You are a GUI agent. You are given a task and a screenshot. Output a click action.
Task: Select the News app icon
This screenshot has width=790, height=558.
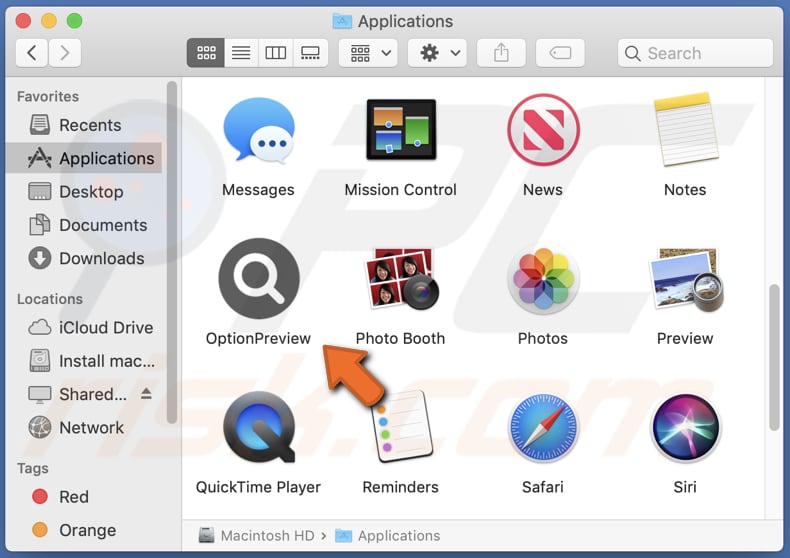(543, 130)
